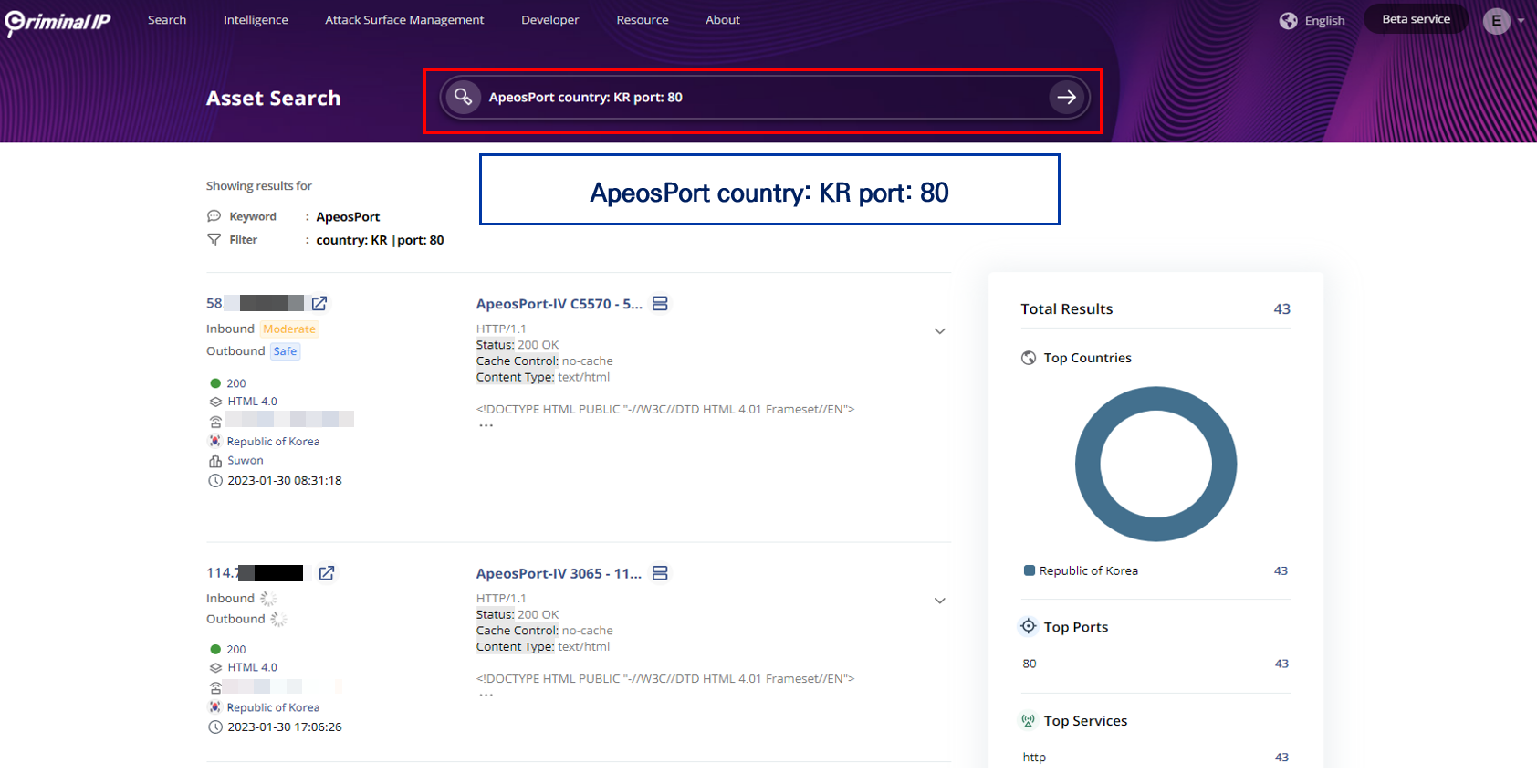Open the user account dropdown
The width and height of the screenshot is (1537, 784).
pos(1503,20)
